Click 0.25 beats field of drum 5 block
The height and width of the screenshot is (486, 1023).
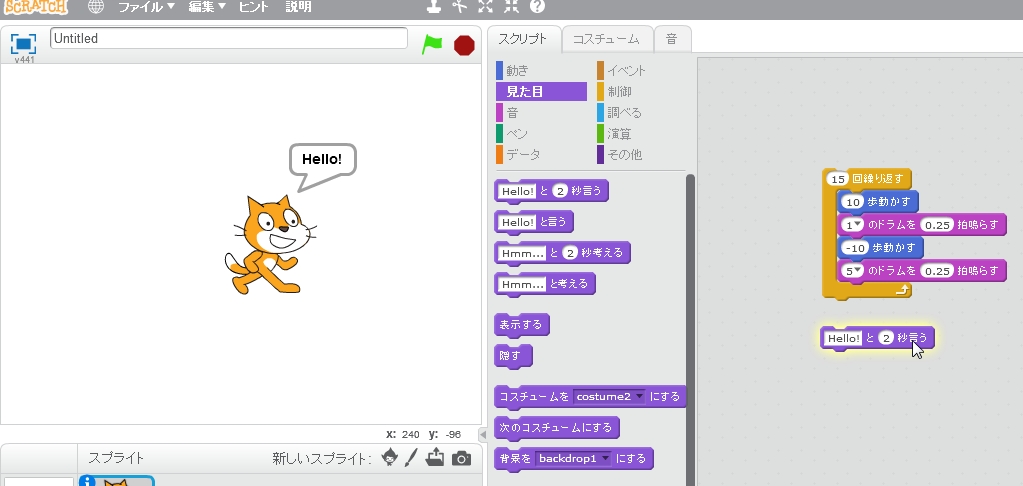point(938,271)
